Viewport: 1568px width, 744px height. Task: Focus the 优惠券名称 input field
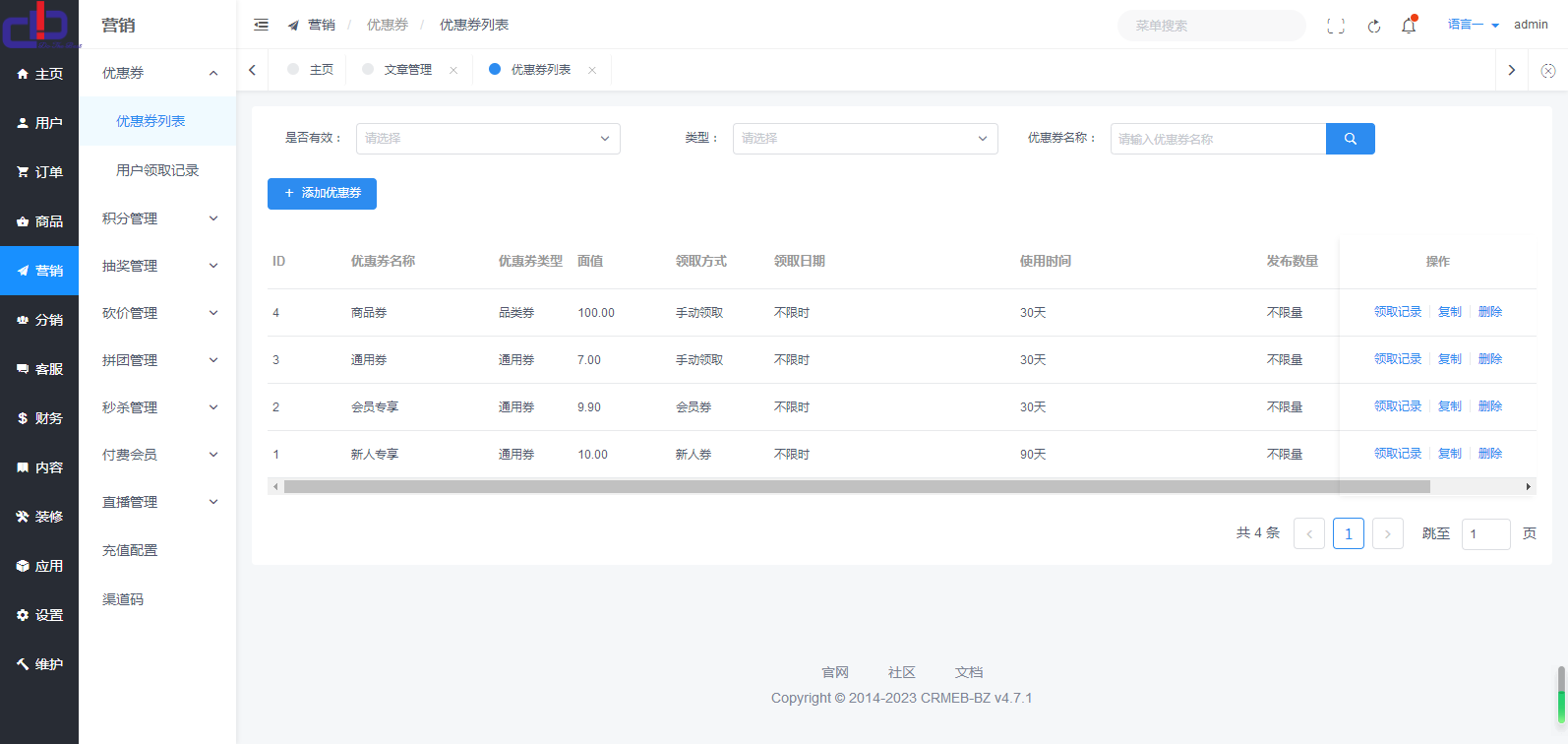tap(1218, 139)
